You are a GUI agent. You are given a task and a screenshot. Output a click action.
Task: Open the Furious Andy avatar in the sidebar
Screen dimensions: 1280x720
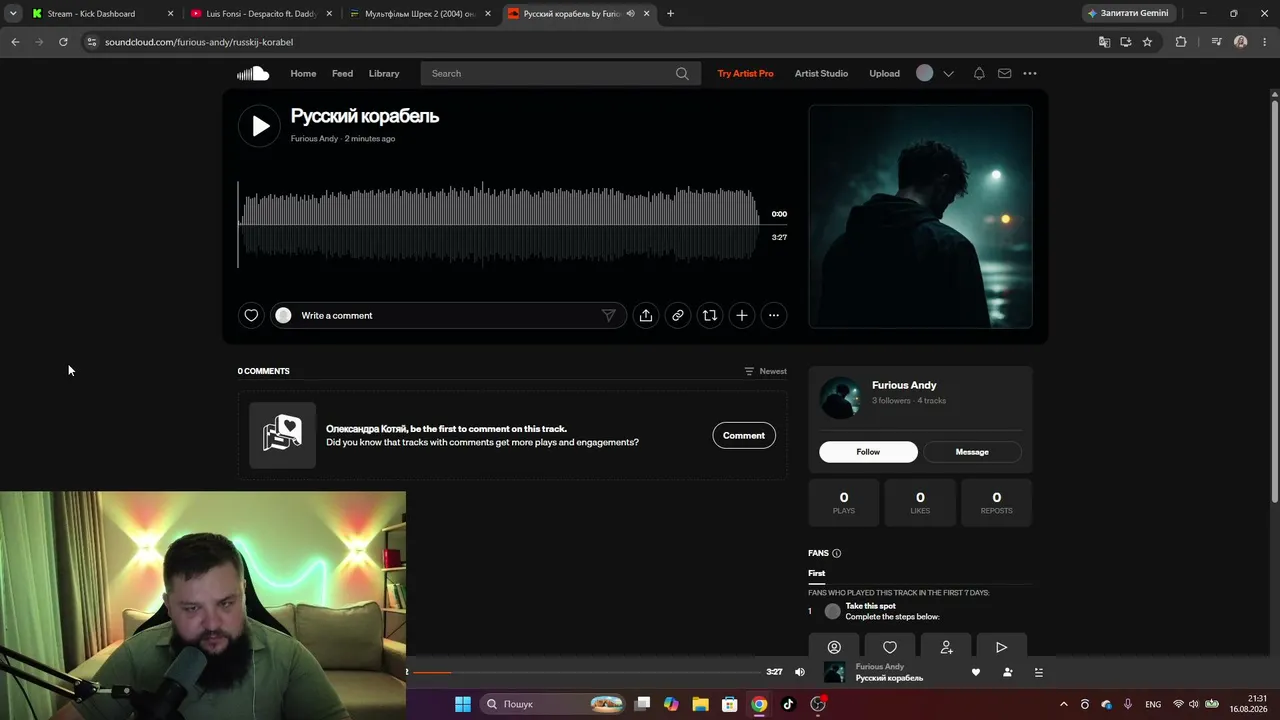(840, 398)
